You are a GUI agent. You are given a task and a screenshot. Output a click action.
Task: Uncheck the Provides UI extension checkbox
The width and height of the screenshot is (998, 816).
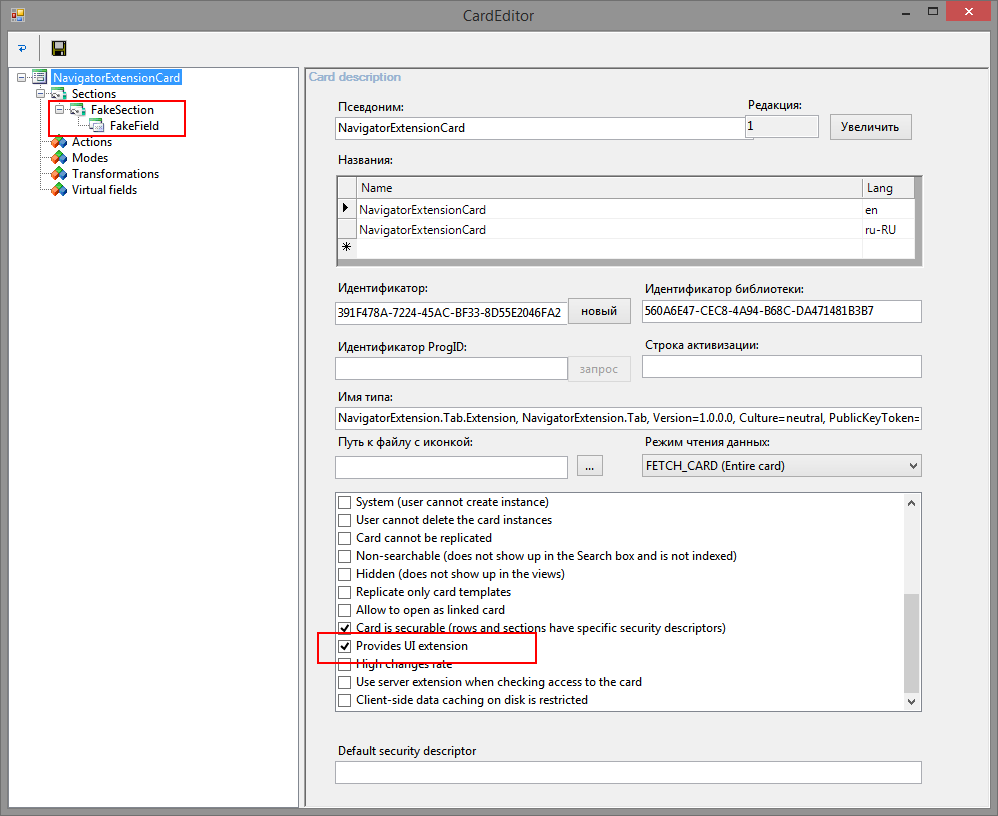(345, 646)
